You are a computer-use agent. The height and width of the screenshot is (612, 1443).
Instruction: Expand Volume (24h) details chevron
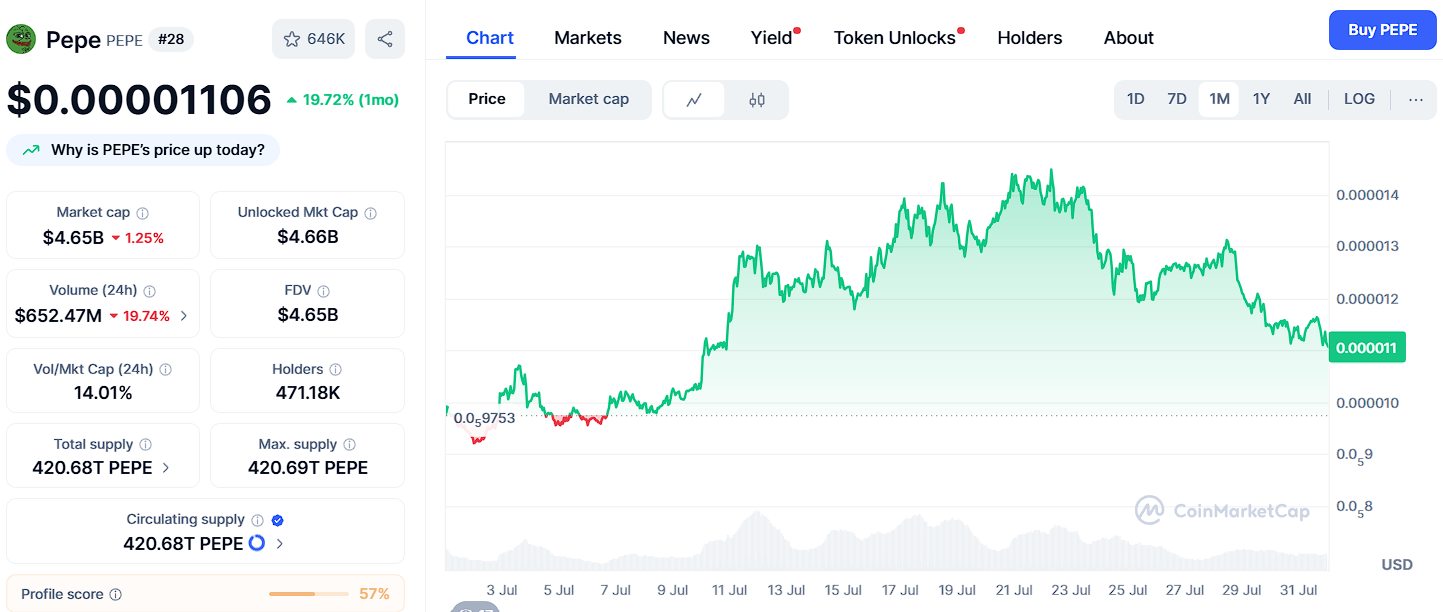point(183,316)
